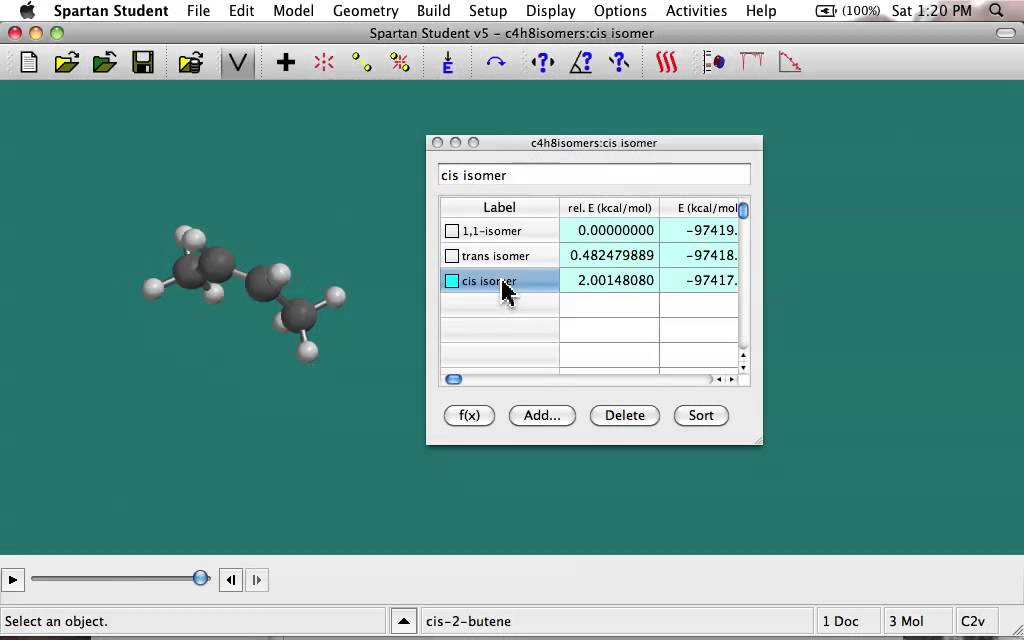Step to the previous molecule
The height and width of the screenshot is (640, 1024).
pos(231,579)
